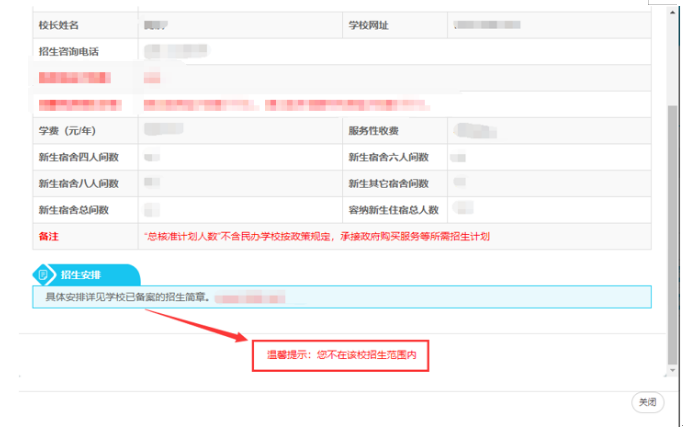Click the 招生咨询电话 value
The image size is (683, 436).
click(176, 51)
